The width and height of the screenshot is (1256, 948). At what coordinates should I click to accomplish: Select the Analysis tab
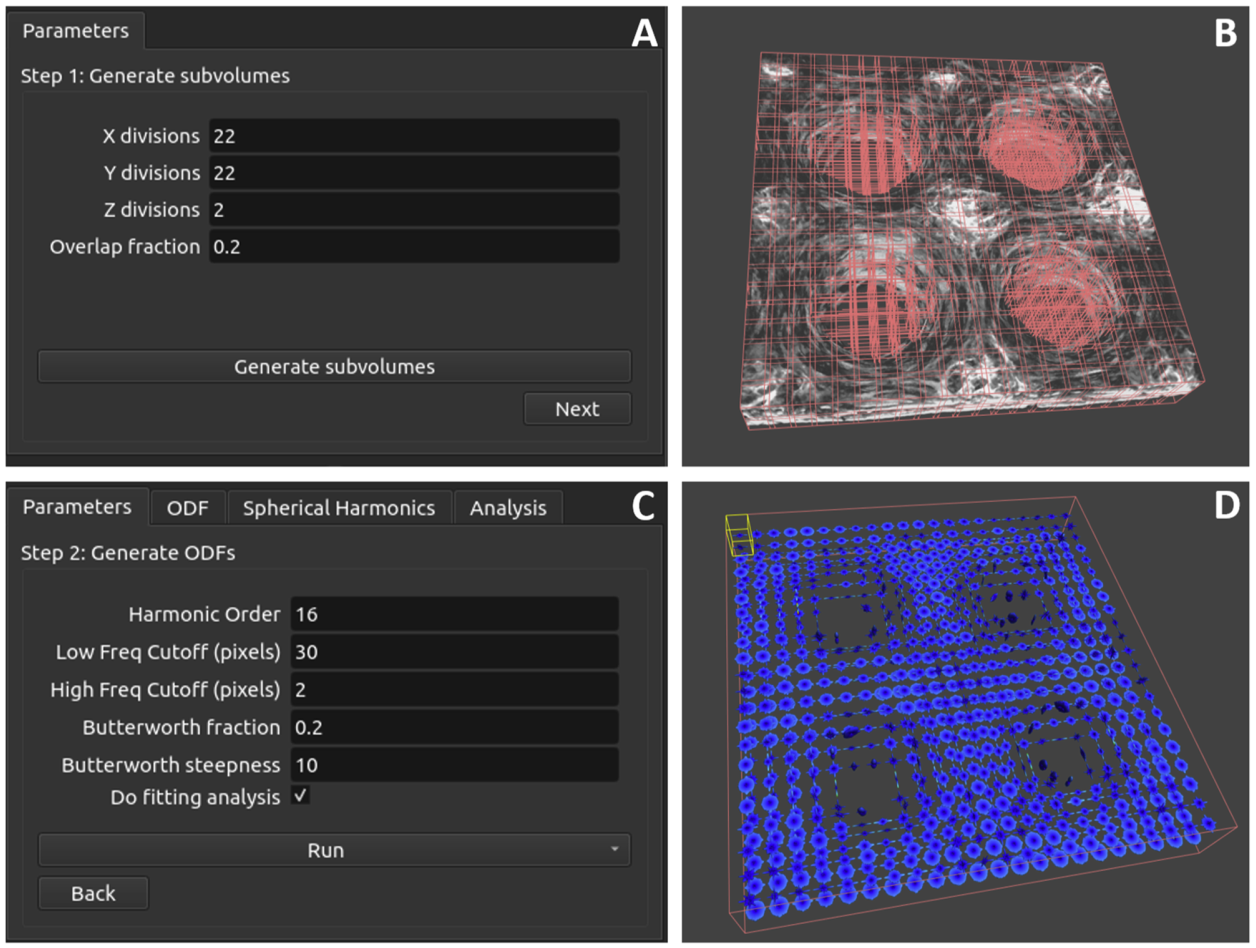click(x=508, y=507)
